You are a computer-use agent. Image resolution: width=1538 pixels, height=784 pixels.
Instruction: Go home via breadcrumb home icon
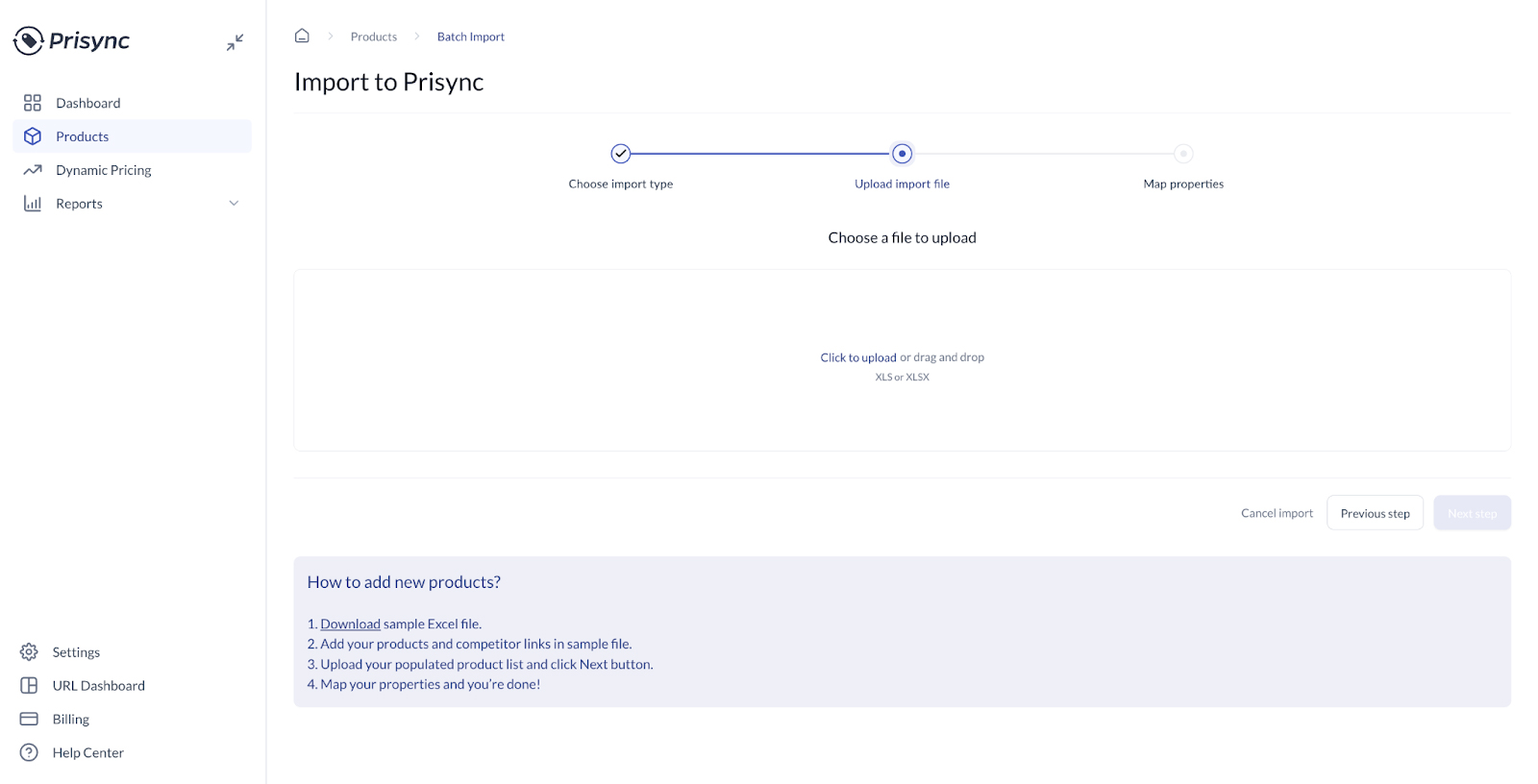pyautogui.click(x=302, y=37)
